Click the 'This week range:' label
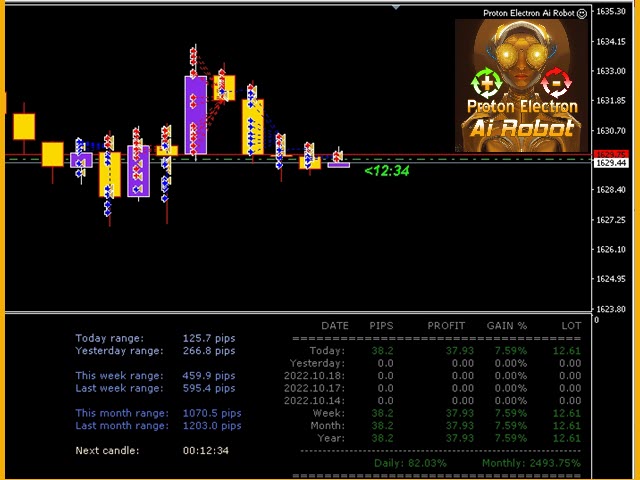The width and height of the screenshot is (640, 480). point(119,376)
